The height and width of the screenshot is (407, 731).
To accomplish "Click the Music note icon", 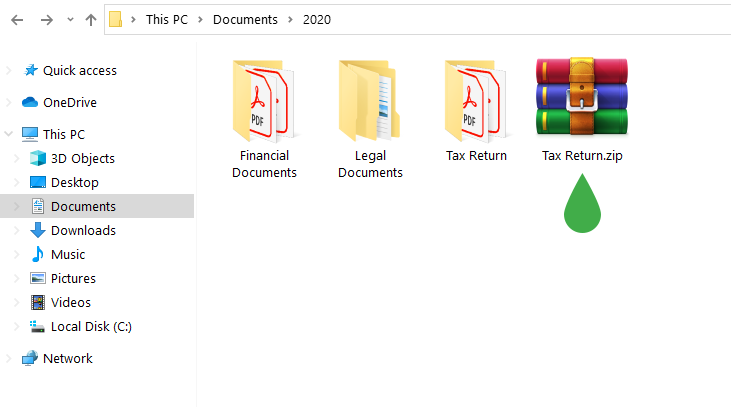I will [x=38, y=254].
